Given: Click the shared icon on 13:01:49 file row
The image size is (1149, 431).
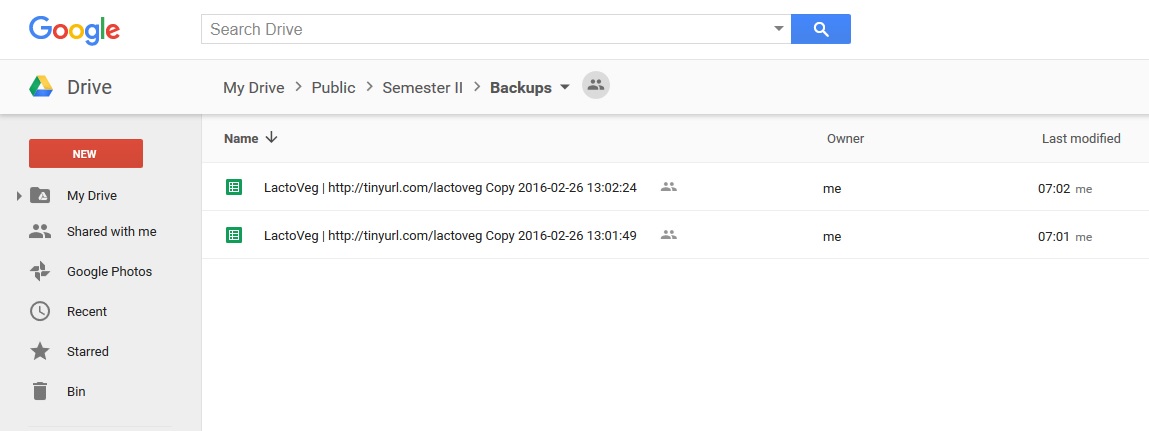Looking at the screenshot, I should coord(669,235).
